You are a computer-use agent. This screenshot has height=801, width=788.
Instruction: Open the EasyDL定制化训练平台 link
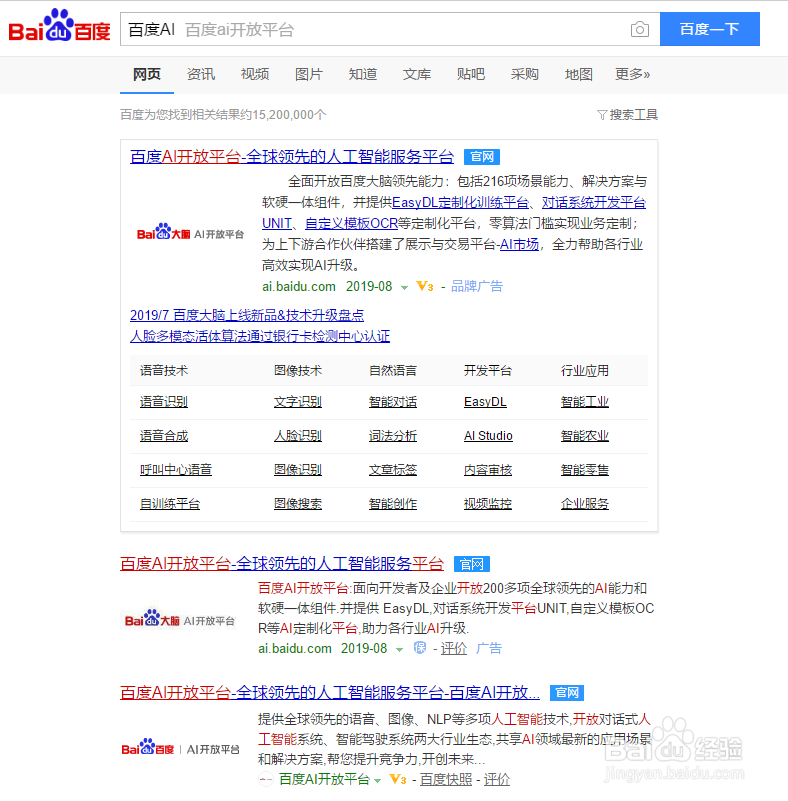point(460,203)
